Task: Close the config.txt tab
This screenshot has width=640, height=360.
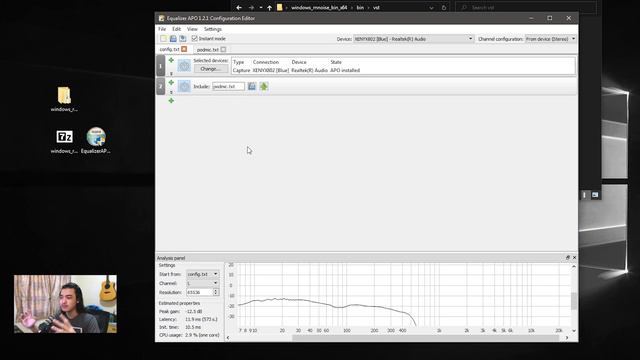Action: click(x=184, y=49)
